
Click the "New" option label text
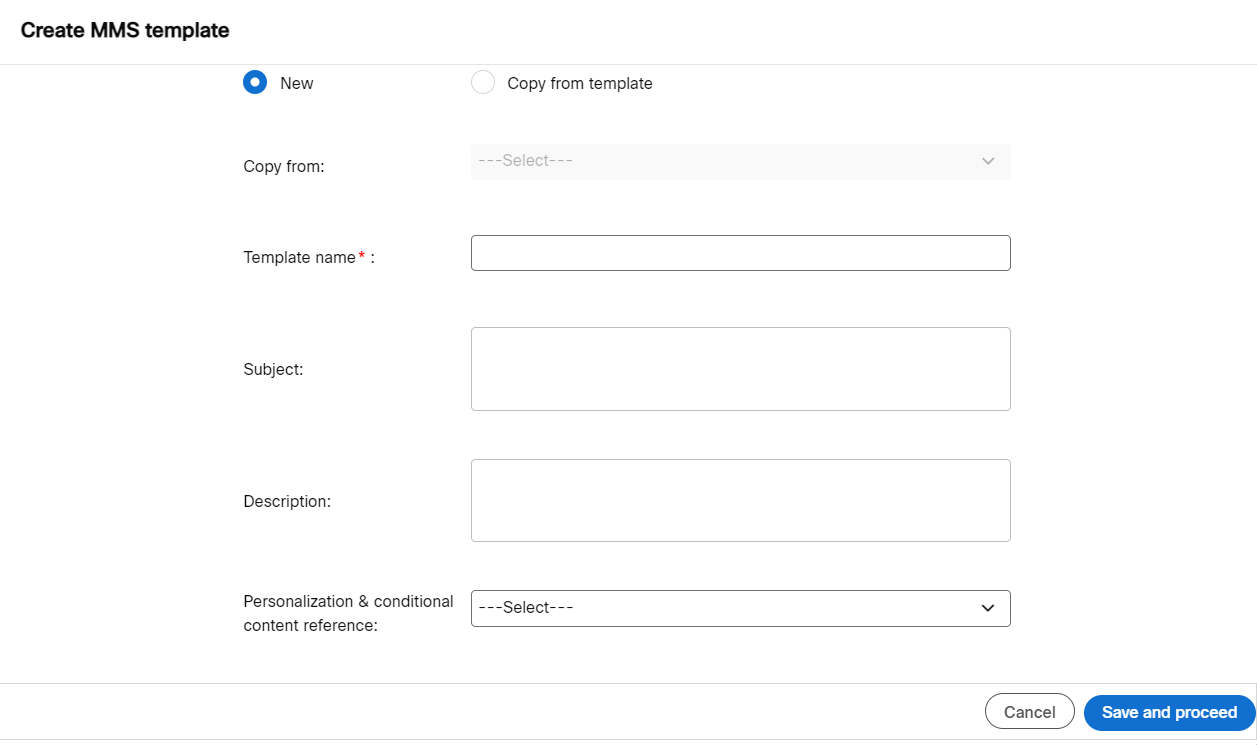pyautogui.click(x=297, y=83)
